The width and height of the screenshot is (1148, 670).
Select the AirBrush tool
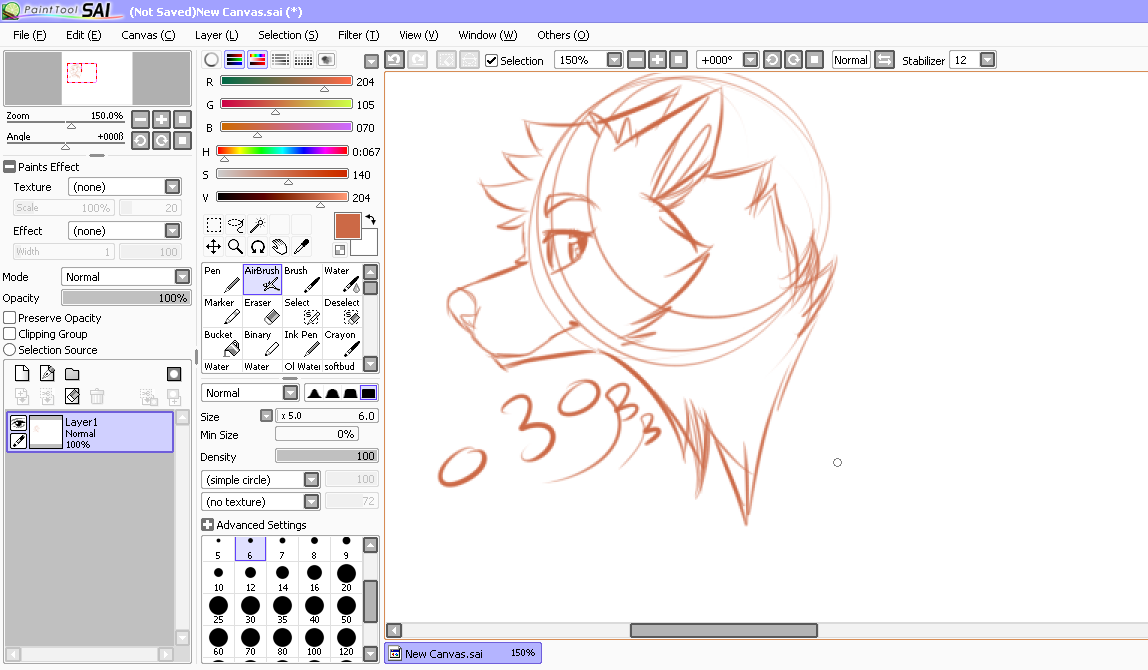click(262, 280)
